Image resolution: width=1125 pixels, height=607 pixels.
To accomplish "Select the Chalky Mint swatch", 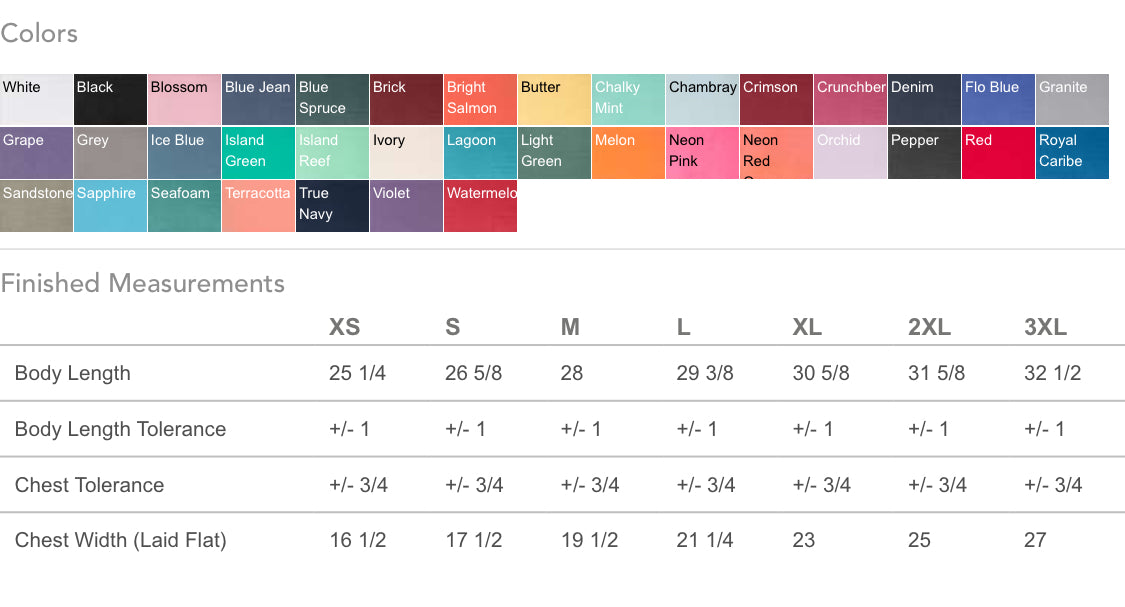I will (x=629, y=100).
